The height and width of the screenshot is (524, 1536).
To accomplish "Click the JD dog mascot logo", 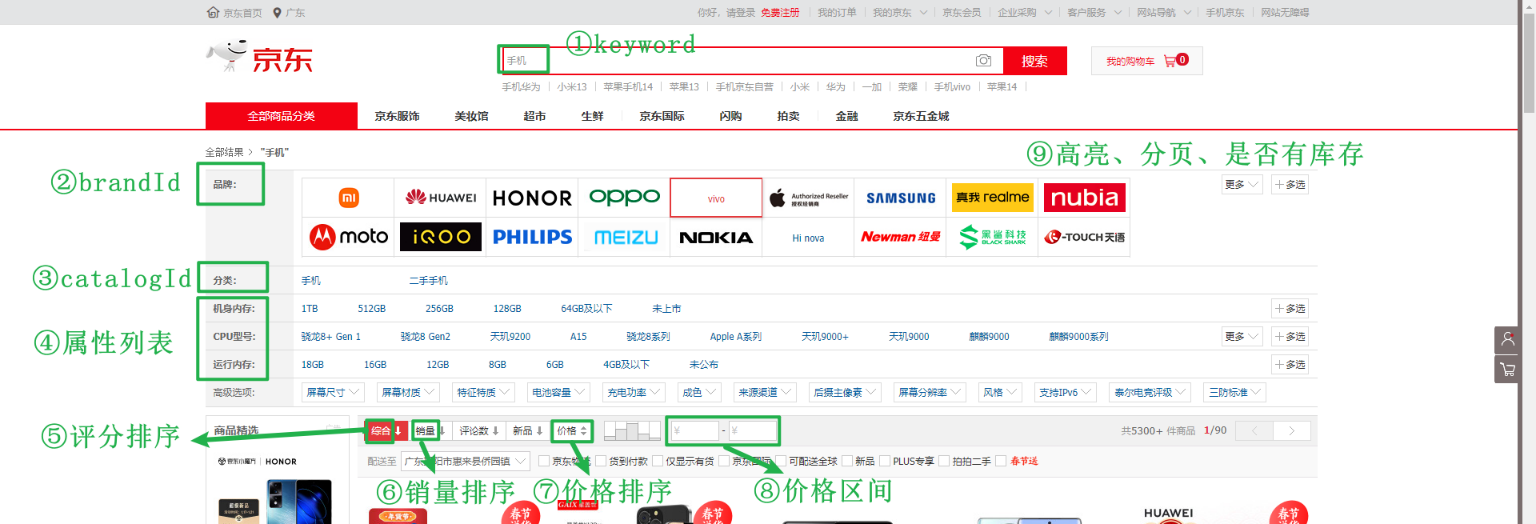I will 226,57.
